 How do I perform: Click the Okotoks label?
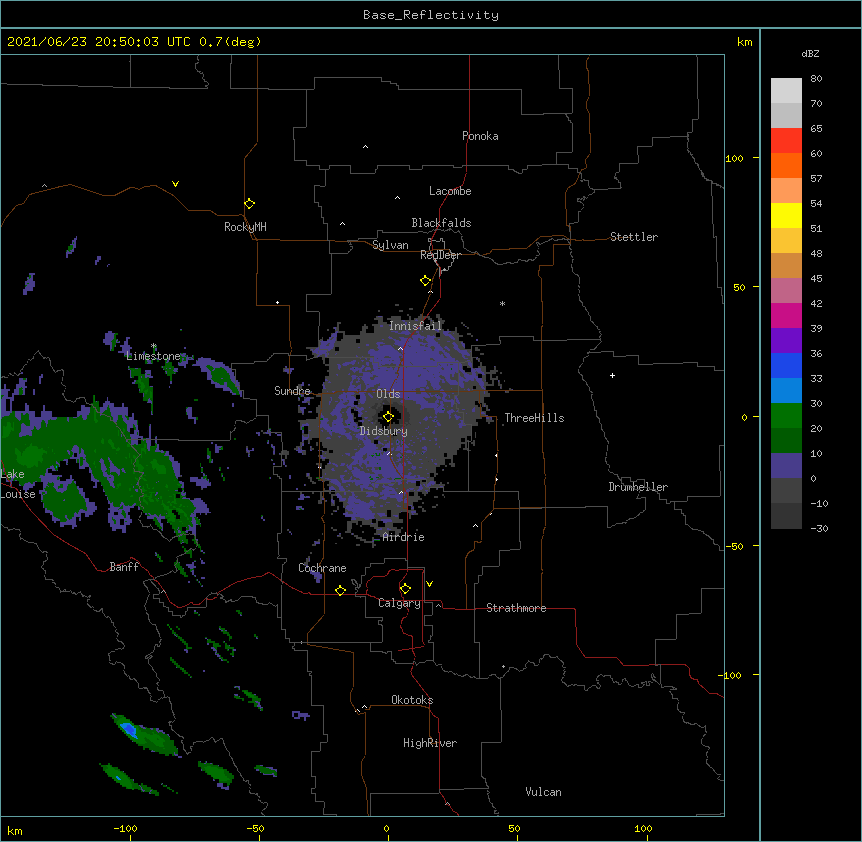tap(412, 700)
